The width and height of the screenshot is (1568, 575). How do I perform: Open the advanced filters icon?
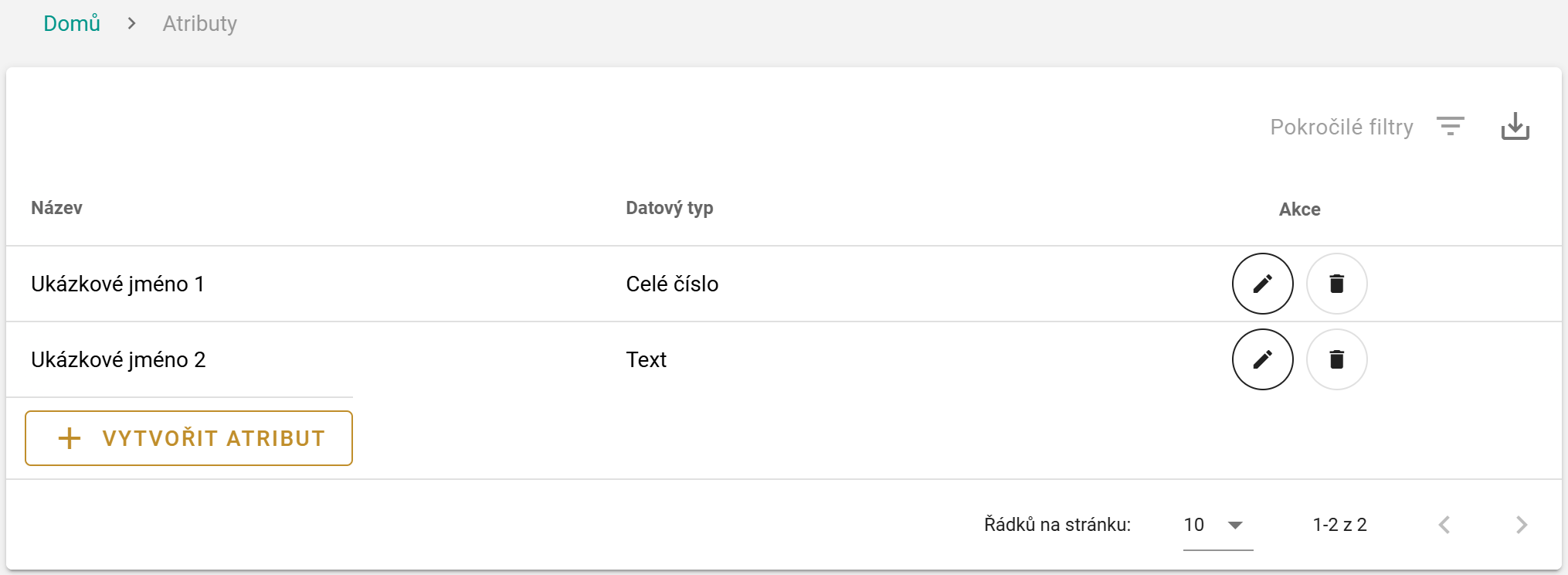tap(1450, 126)
